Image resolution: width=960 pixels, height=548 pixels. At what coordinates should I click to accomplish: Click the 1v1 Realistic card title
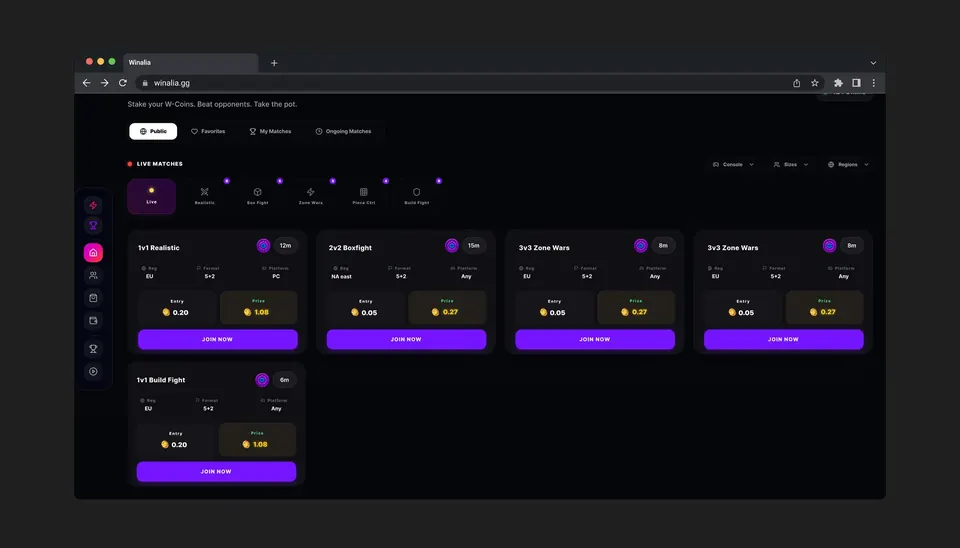[x=159, y=248]
